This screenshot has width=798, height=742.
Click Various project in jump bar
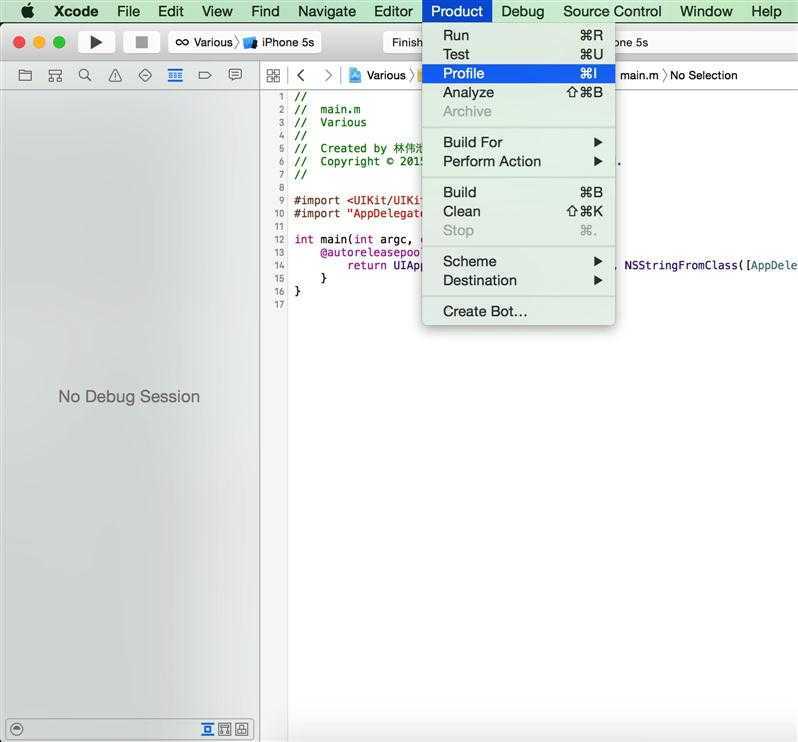378,76
